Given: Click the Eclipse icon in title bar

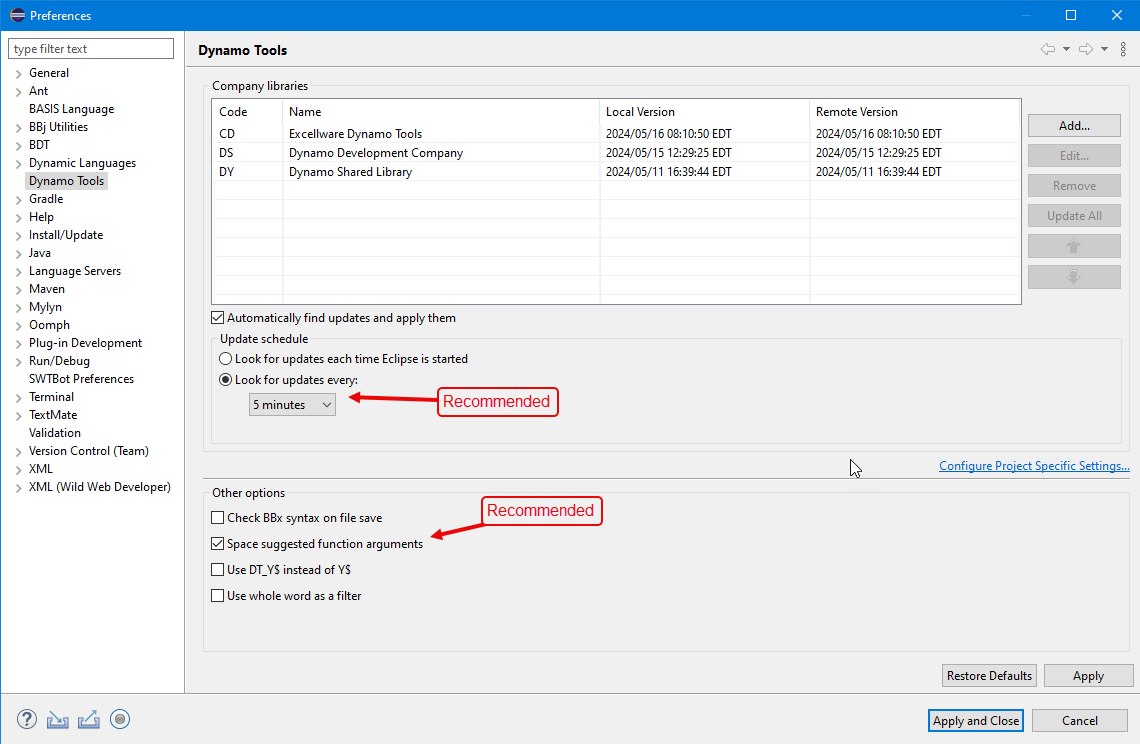Looking at the screenshot, I should click(17, 15).
